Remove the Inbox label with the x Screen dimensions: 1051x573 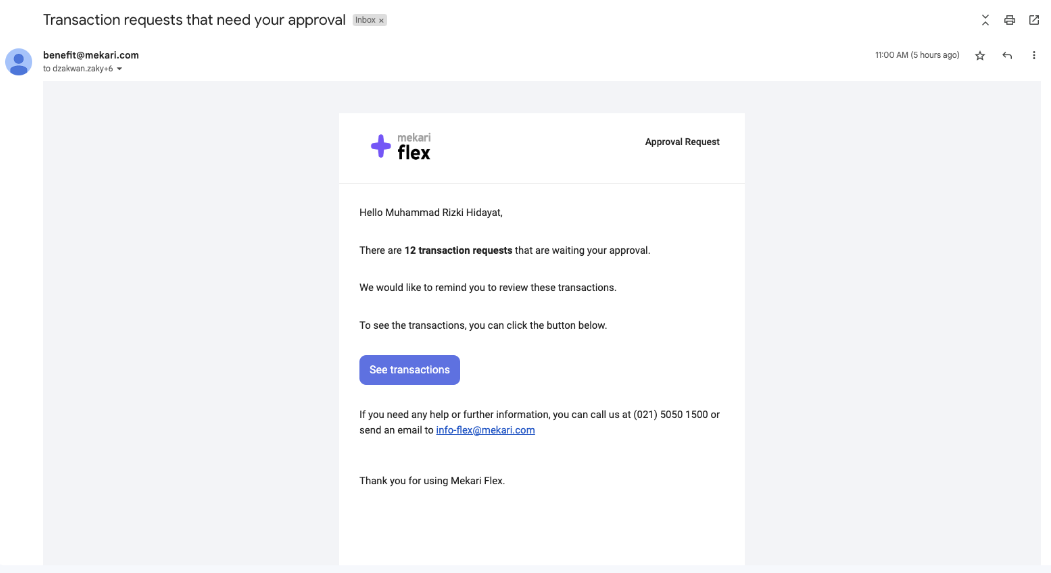[381, 21]
